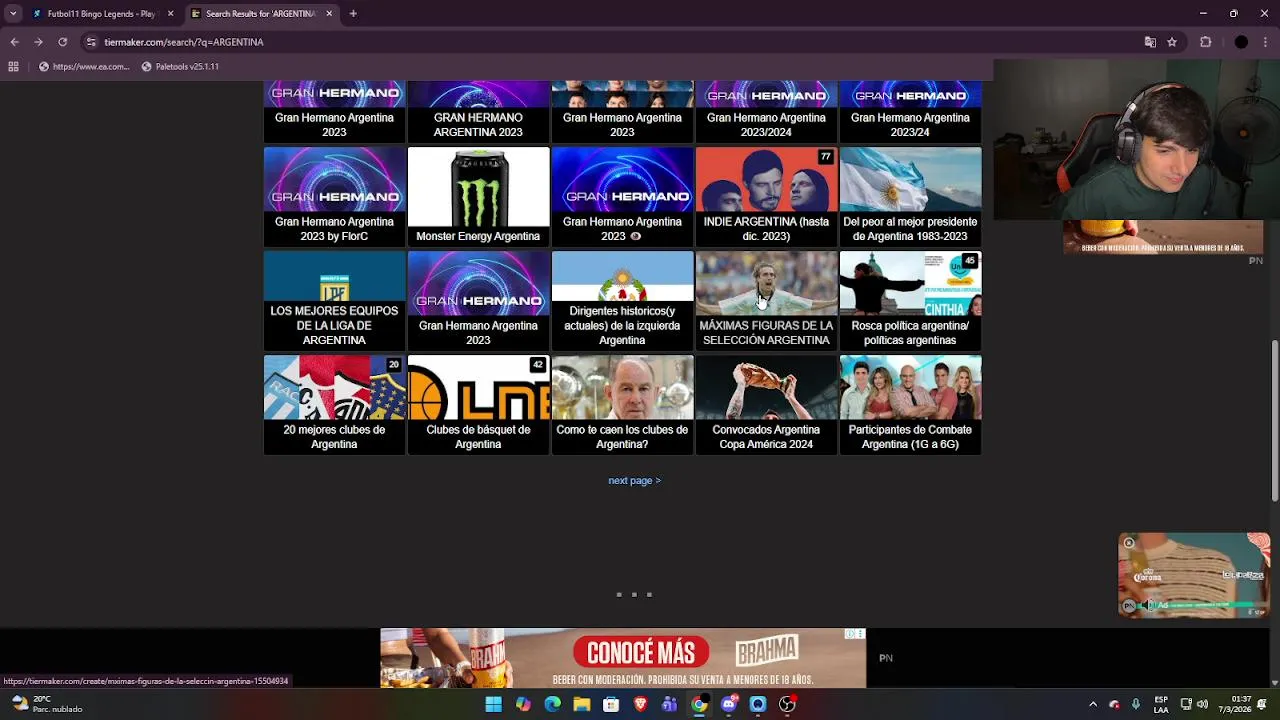
Task: Open the volume control in system tray
Action: (x=1202, y=704)
